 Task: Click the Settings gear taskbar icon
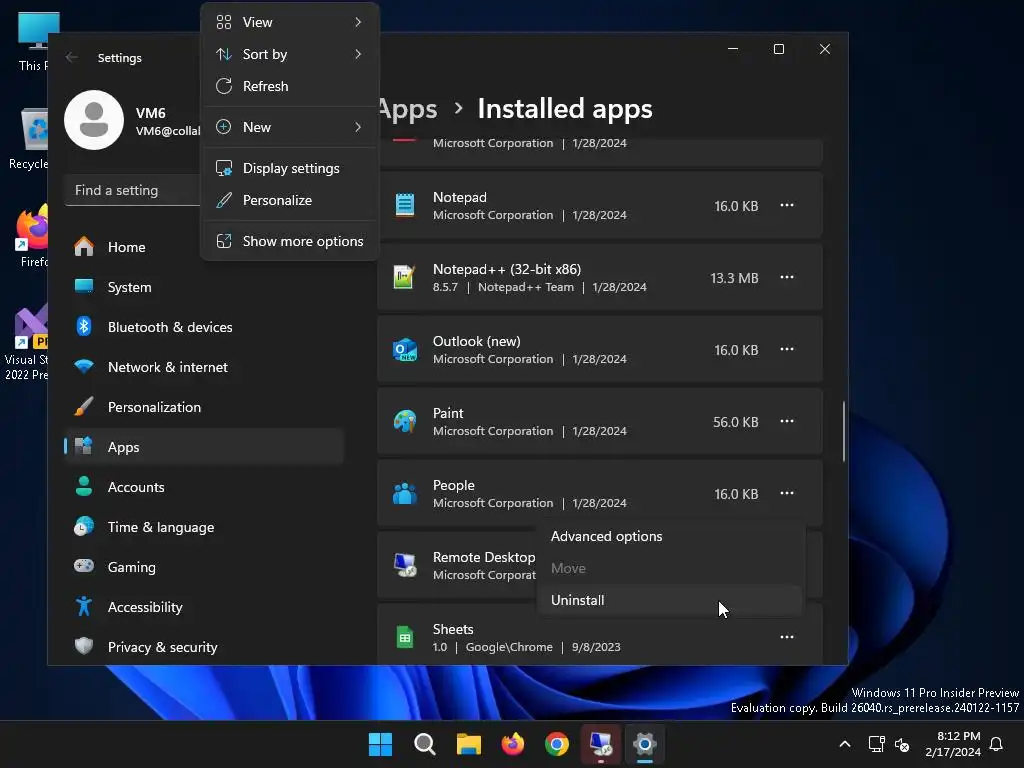pos(645,744)
